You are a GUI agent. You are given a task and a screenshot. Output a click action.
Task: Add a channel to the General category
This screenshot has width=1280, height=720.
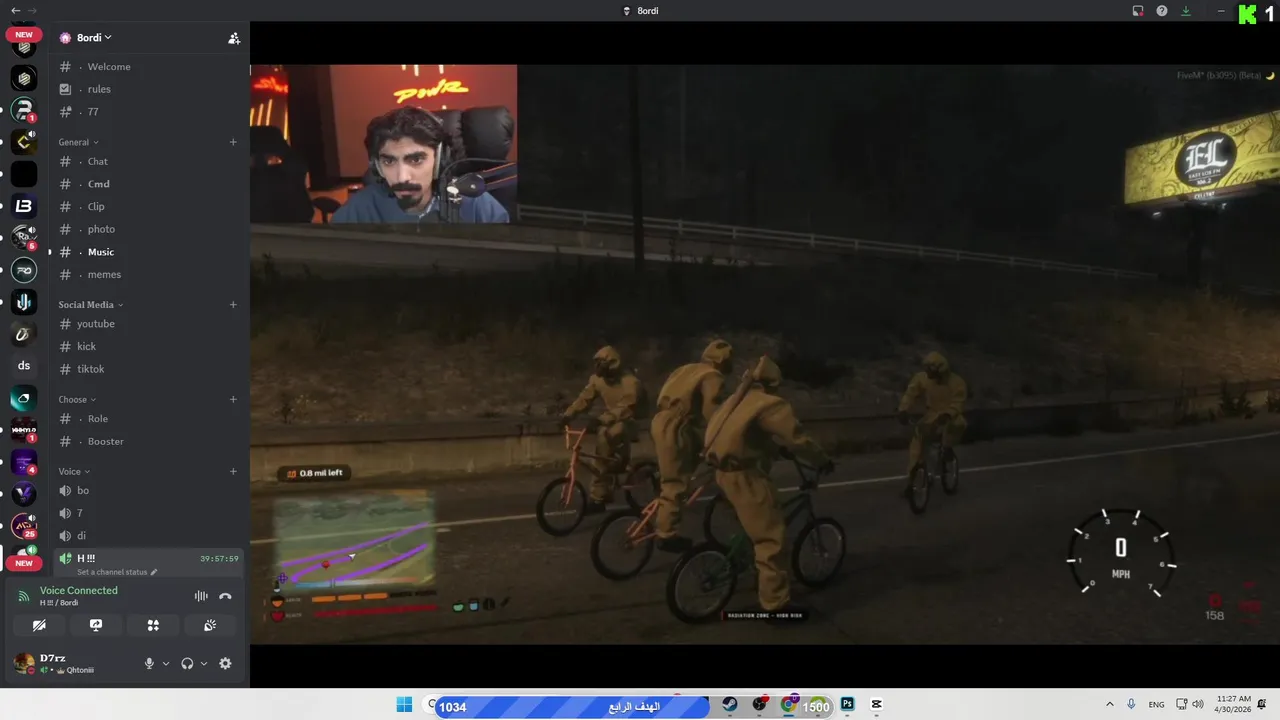233,142
